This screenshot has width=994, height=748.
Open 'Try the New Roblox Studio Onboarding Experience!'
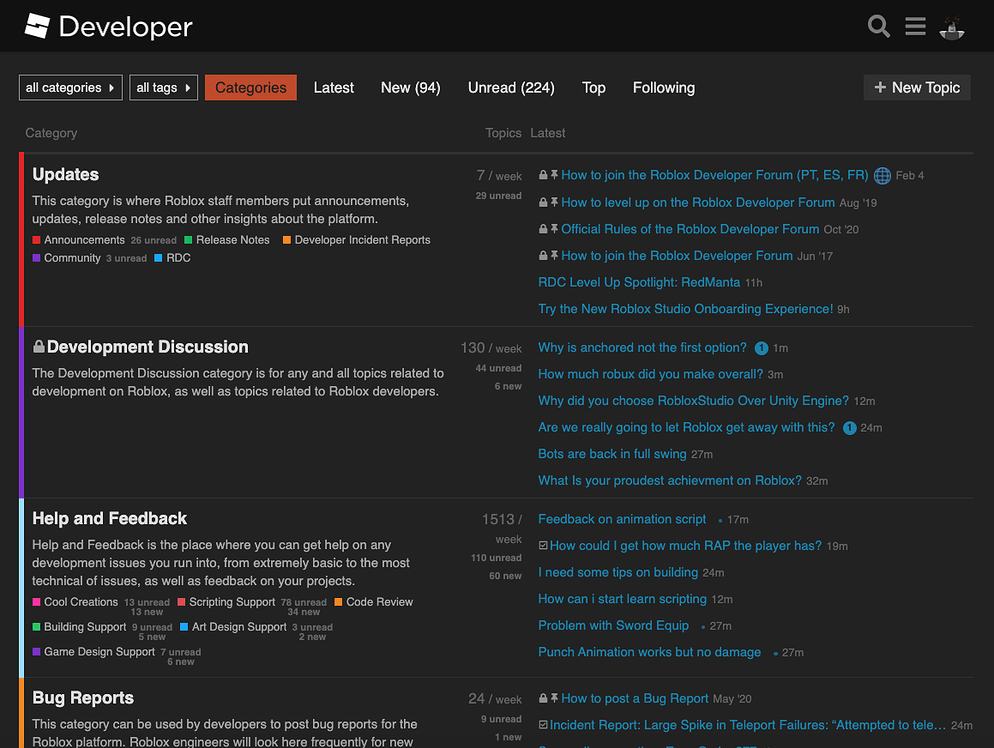685,309
